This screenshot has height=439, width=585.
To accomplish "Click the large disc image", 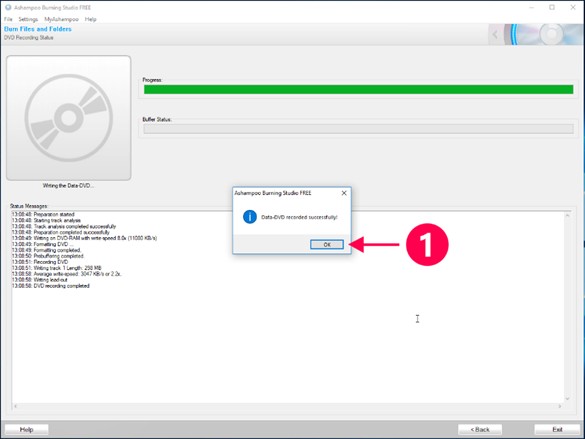I will [69, 118].
